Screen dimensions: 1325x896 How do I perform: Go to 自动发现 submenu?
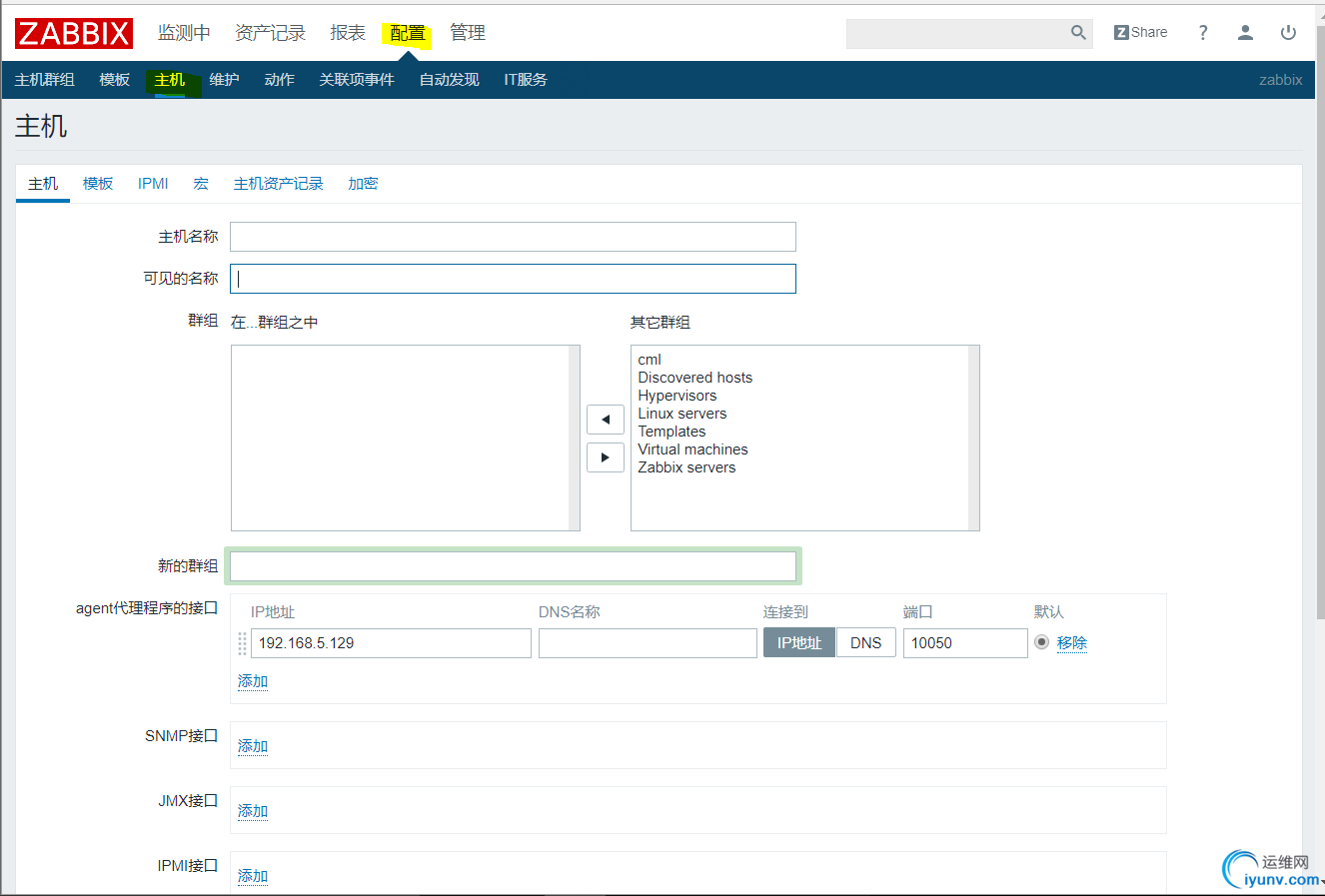(x=450, y=80)
